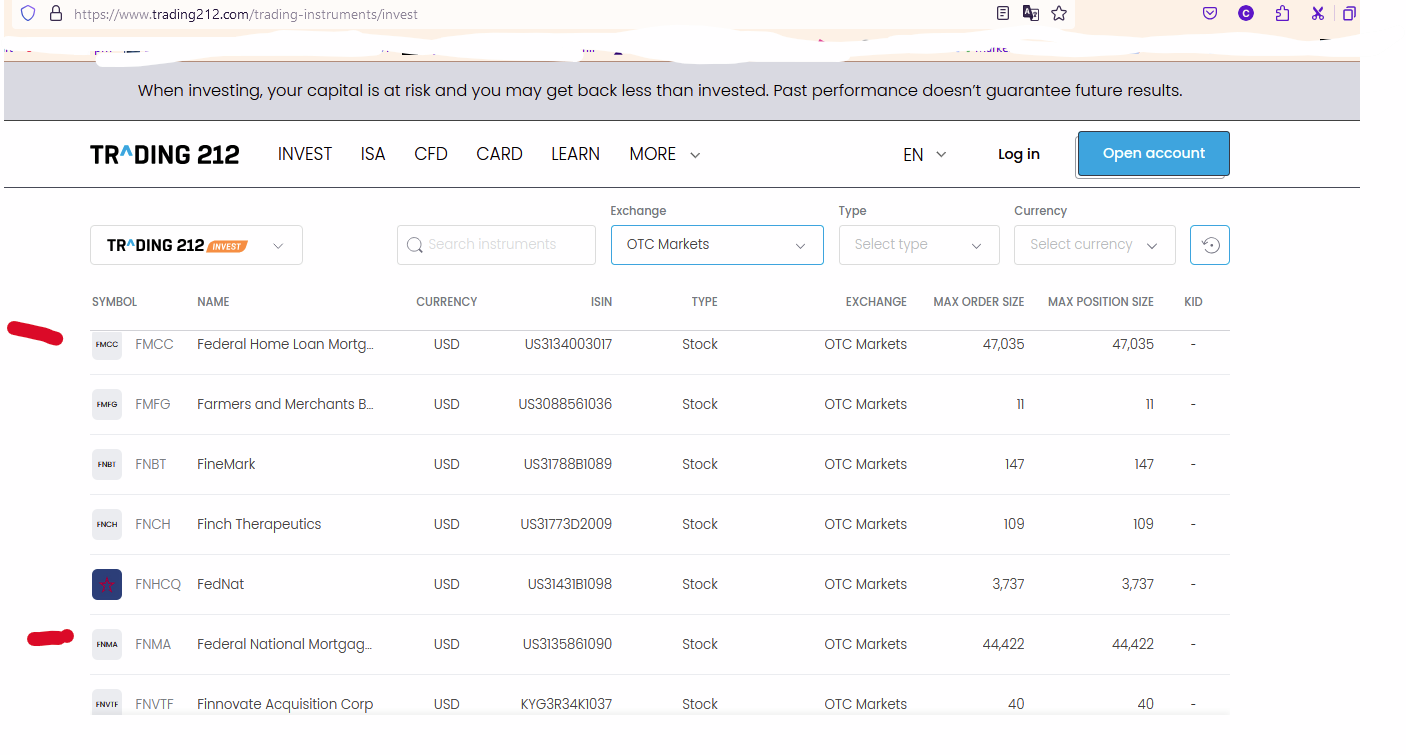Click the scissors extension icon

pos(1318,13)
